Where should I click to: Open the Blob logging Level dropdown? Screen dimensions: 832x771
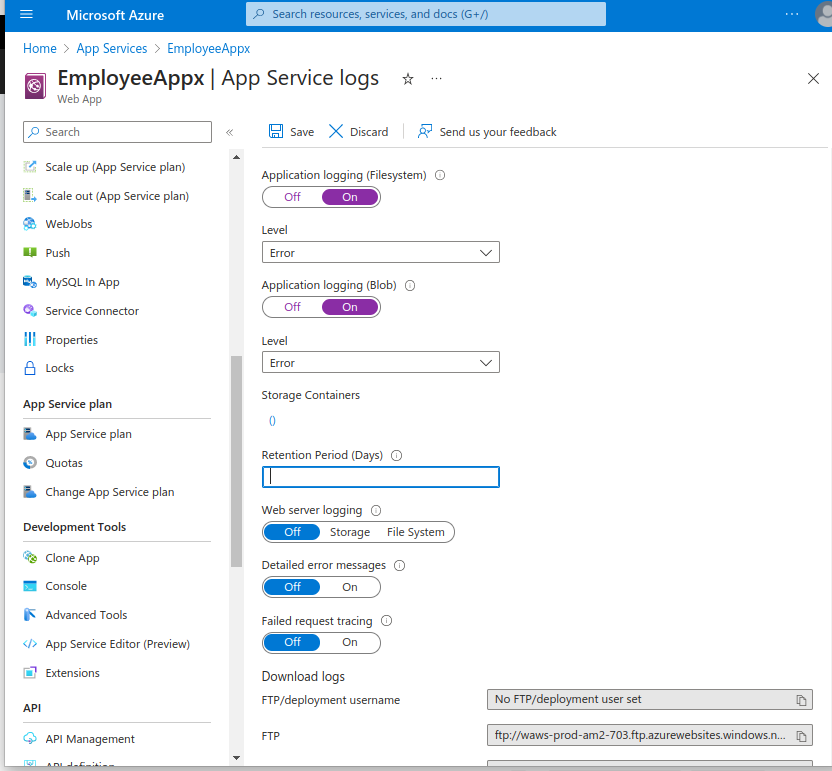click(x=380, y=362)
